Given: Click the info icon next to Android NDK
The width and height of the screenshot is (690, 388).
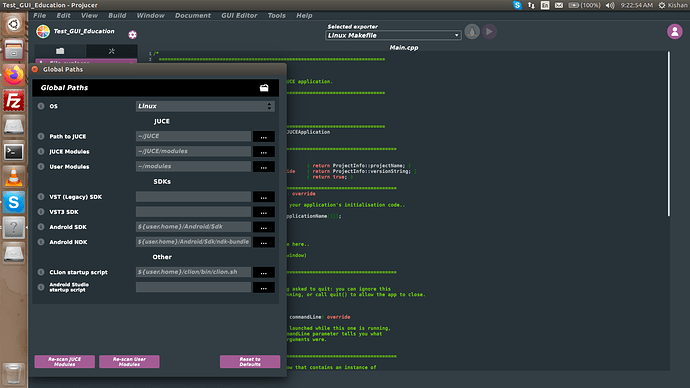Looking at the screenshot, I should click(41, 242).
